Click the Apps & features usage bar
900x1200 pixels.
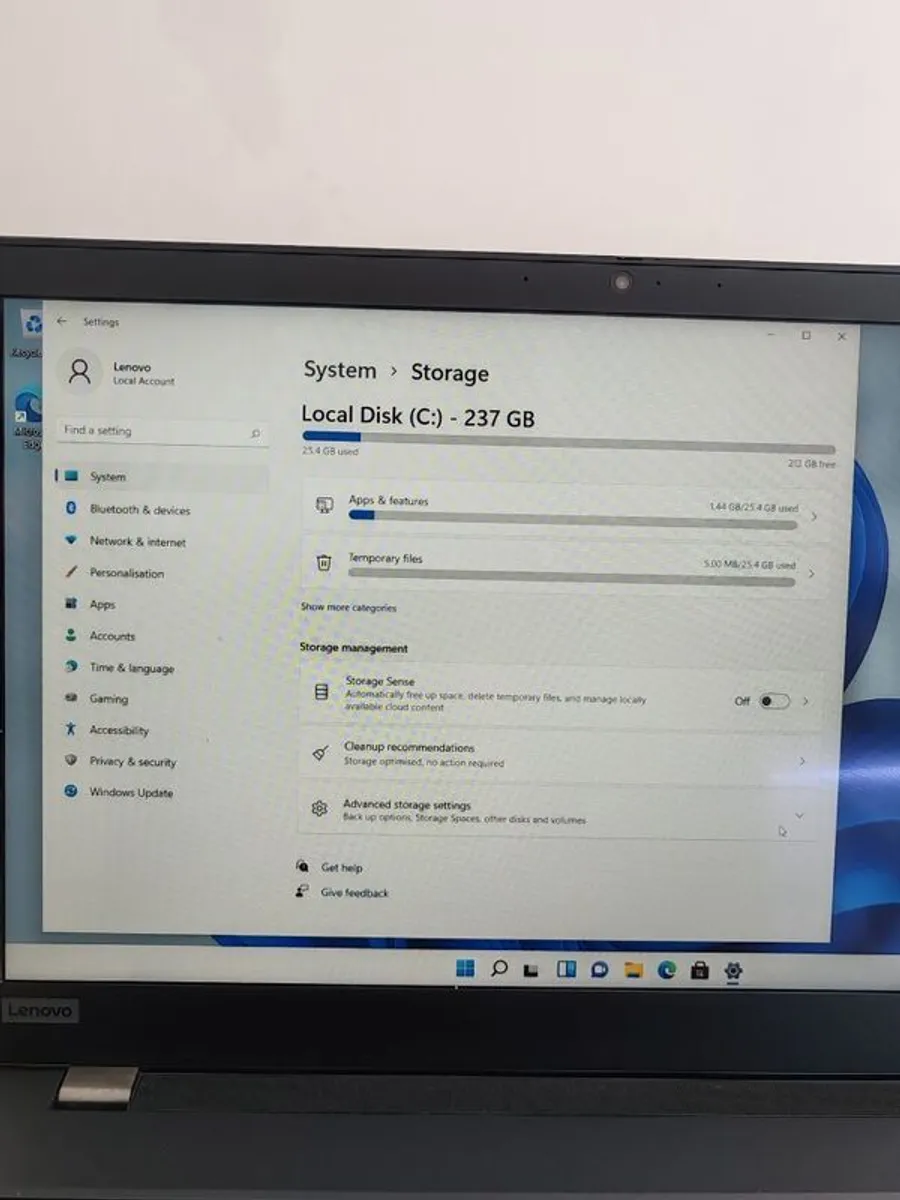coord(573,519)
